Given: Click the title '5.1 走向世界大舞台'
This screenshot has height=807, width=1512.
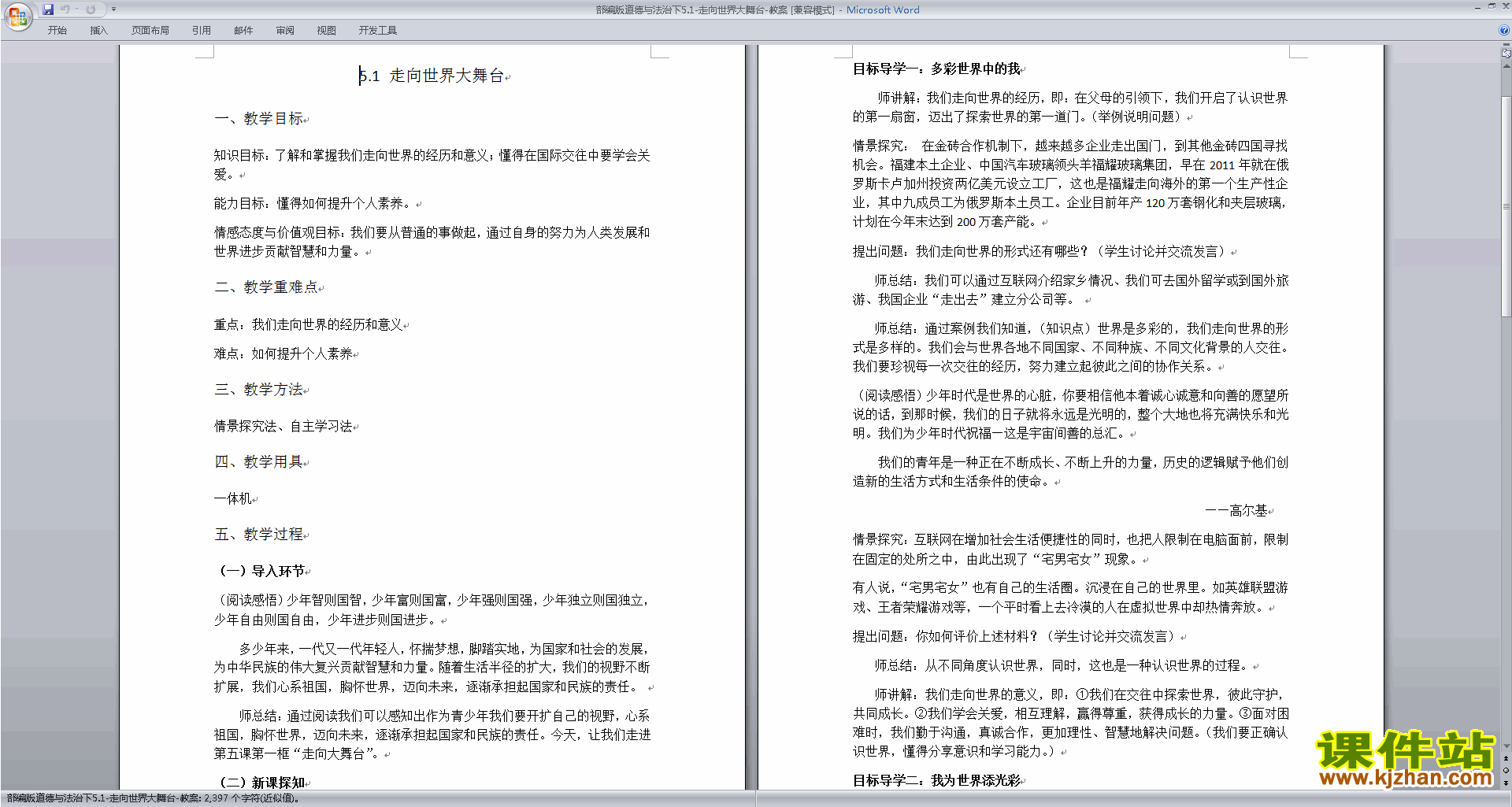Looking at the screenshot, I should (432, 76).
